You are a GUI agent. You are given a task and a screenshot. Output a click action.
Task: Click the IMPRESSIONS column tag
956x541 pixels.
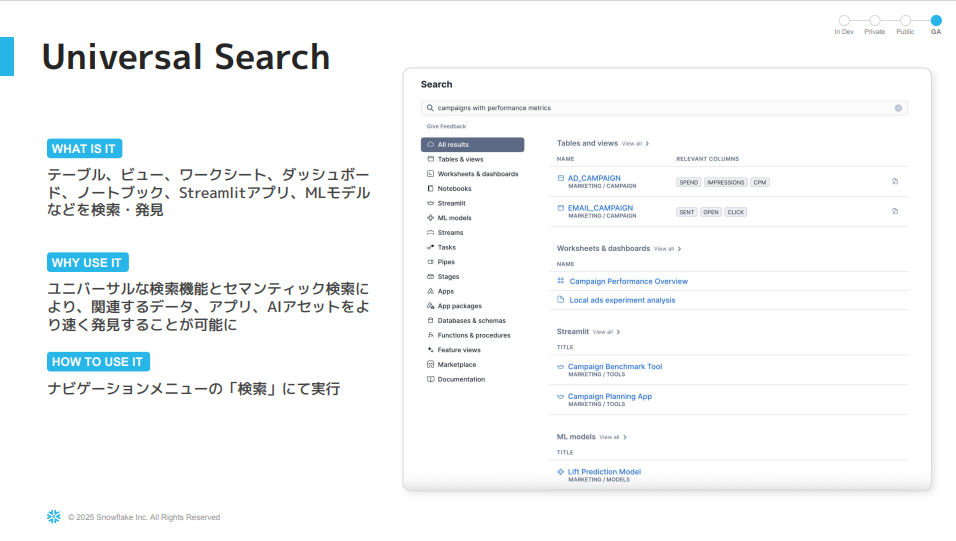[x=726, y=182]
